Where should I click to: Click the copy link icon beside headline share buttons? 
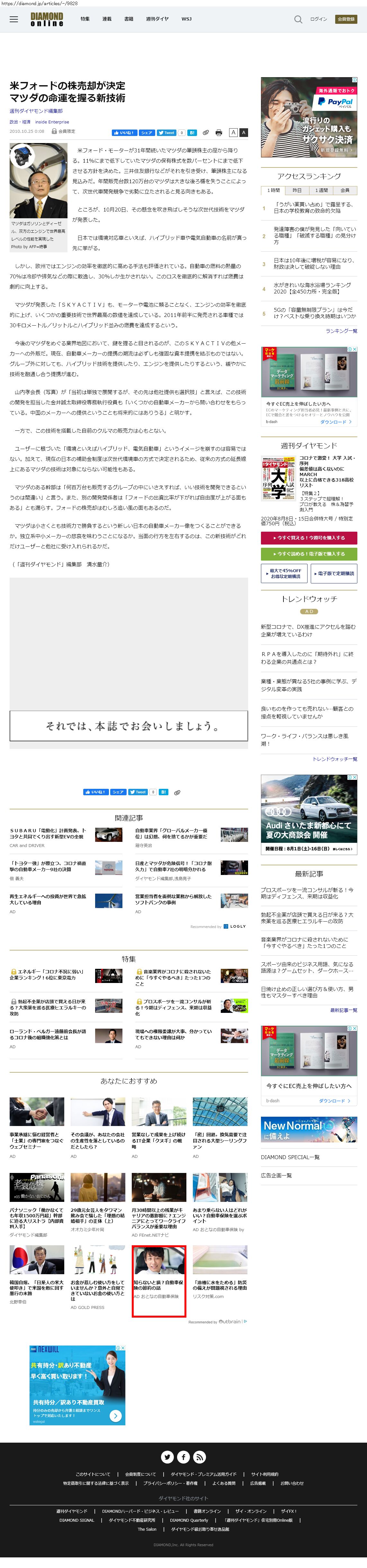(206, 133)
